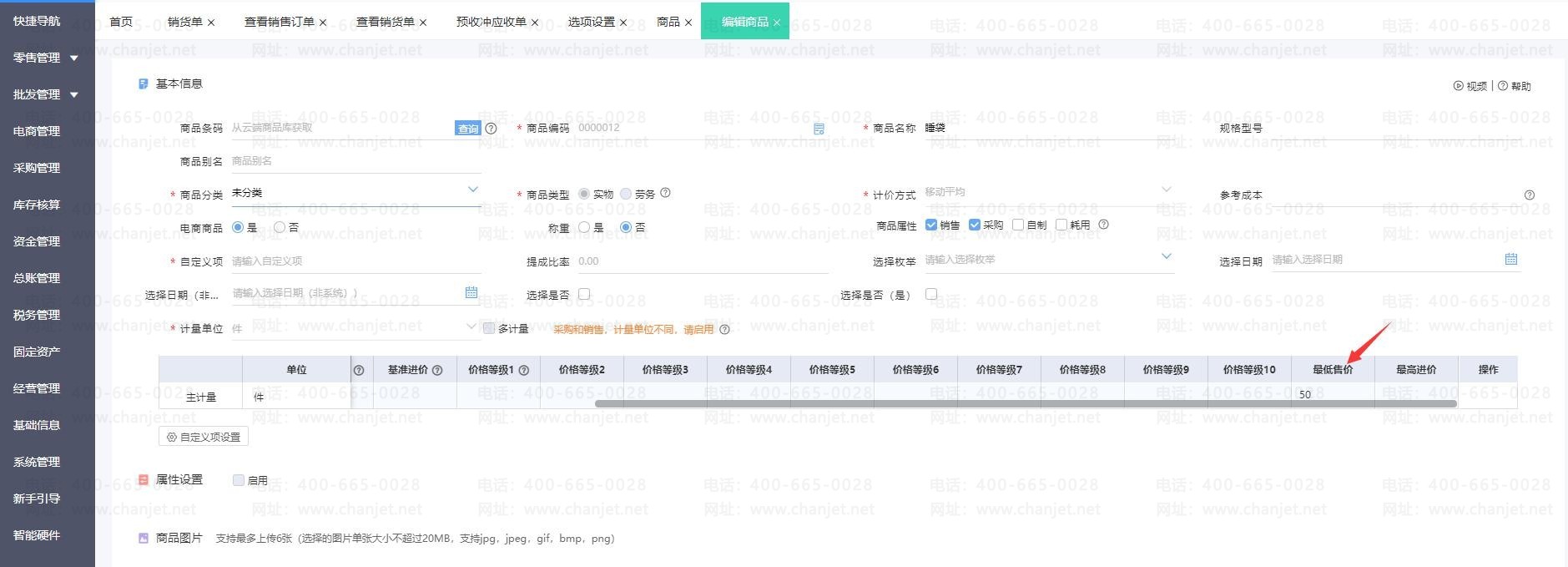Enable the 多计量 checkbox

490,328
